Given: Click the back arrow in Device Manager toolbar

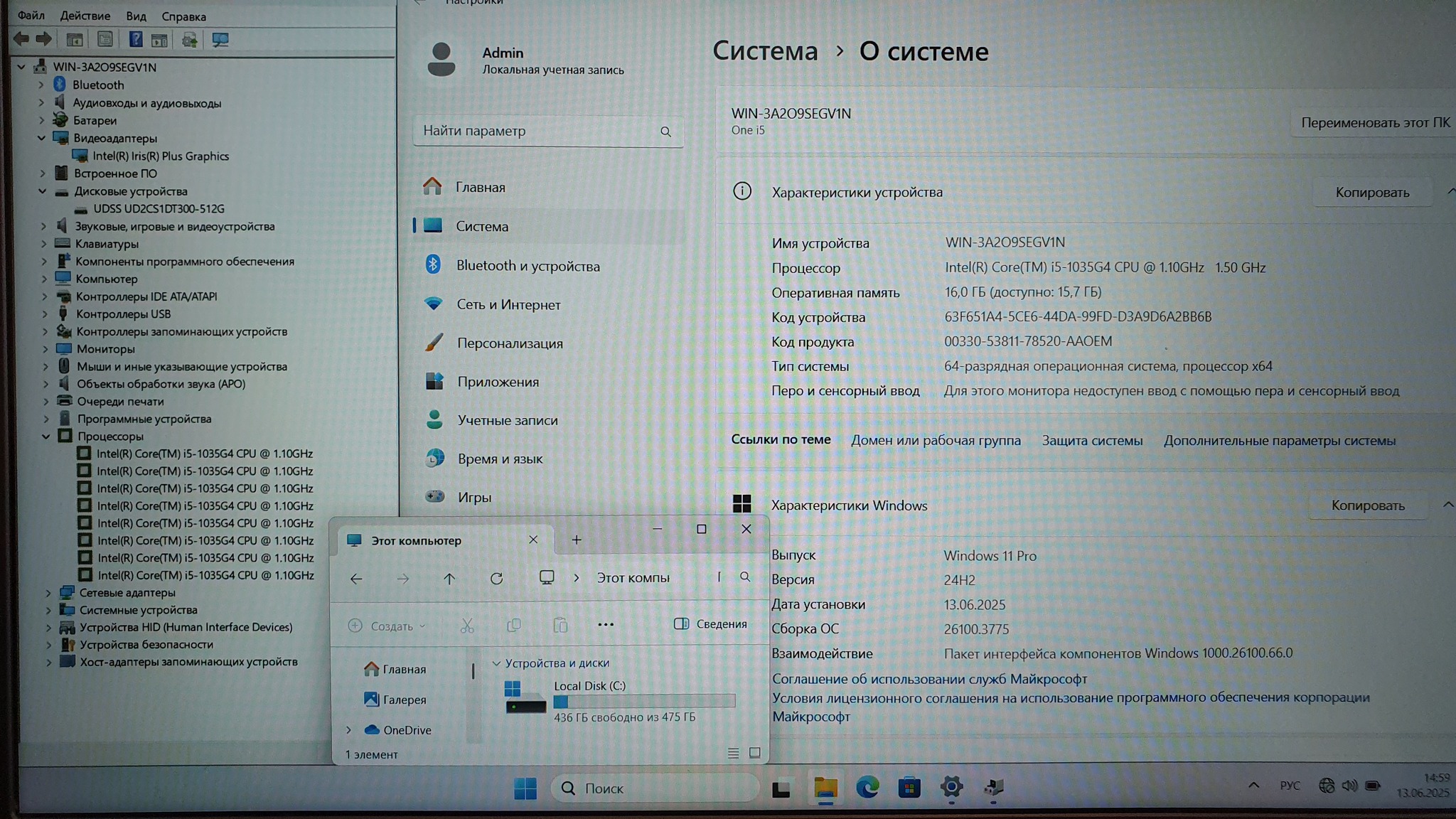Looking at the screenshot, I should coord(21,40).
